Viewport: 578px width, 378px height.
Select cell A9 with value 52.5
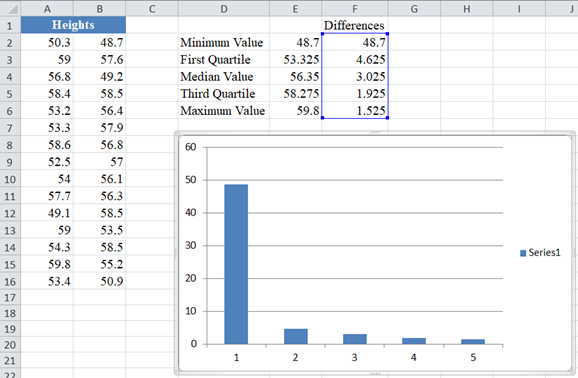point(47,162)
